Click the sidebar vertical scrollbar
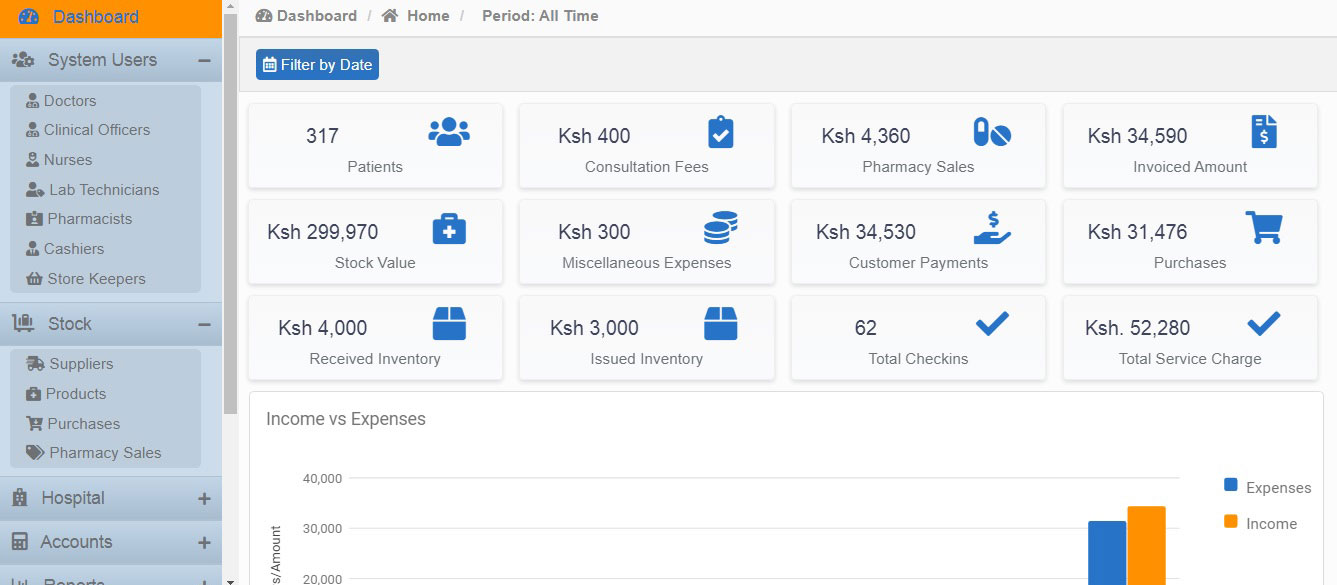The width and height of the screenshot is (1337, 585). 230,200
